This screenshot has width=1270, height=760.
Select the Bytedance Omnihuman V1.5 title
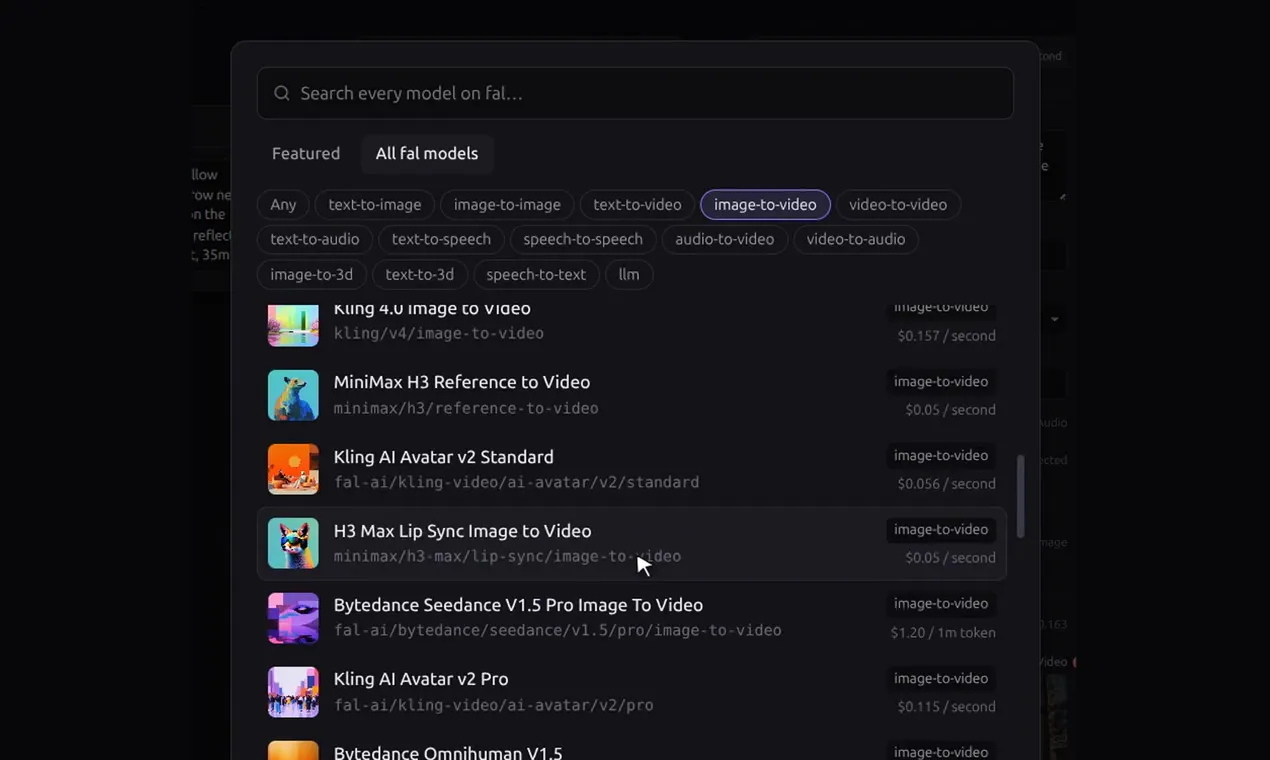[448, 753]
